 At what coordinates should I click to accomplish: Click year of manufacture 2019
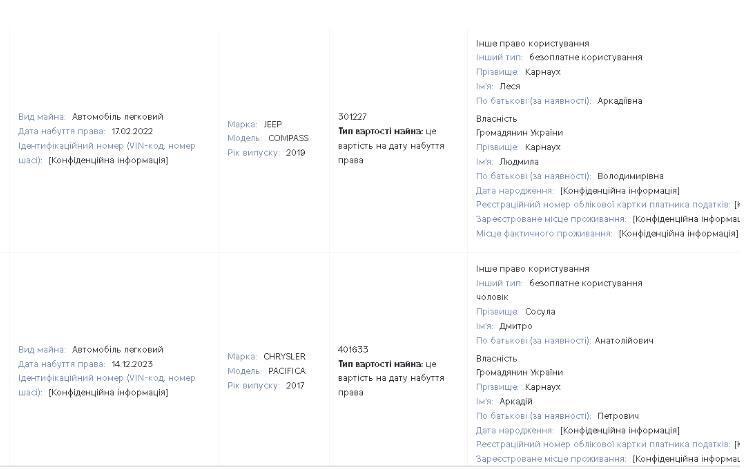[296, 152]
